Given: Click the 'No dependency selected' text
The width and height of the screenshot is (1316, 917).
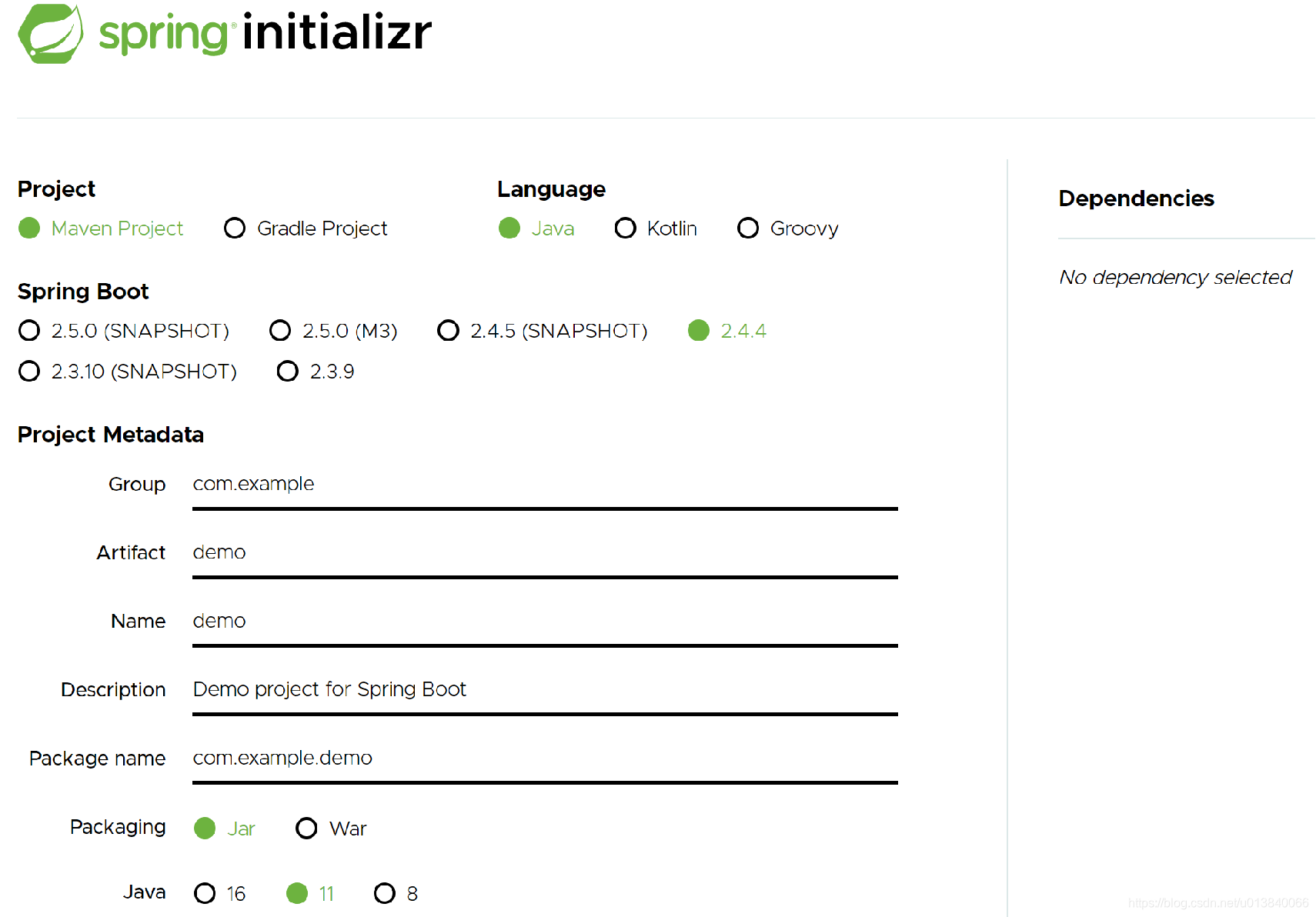Looking at the screenshot, I should (x=1175, y=277).
